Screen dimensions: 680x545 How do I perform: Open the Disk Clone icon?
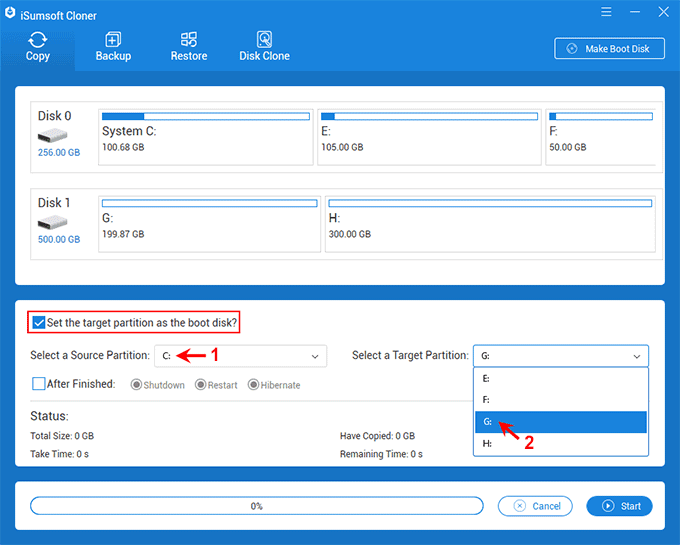coord(264,41)
